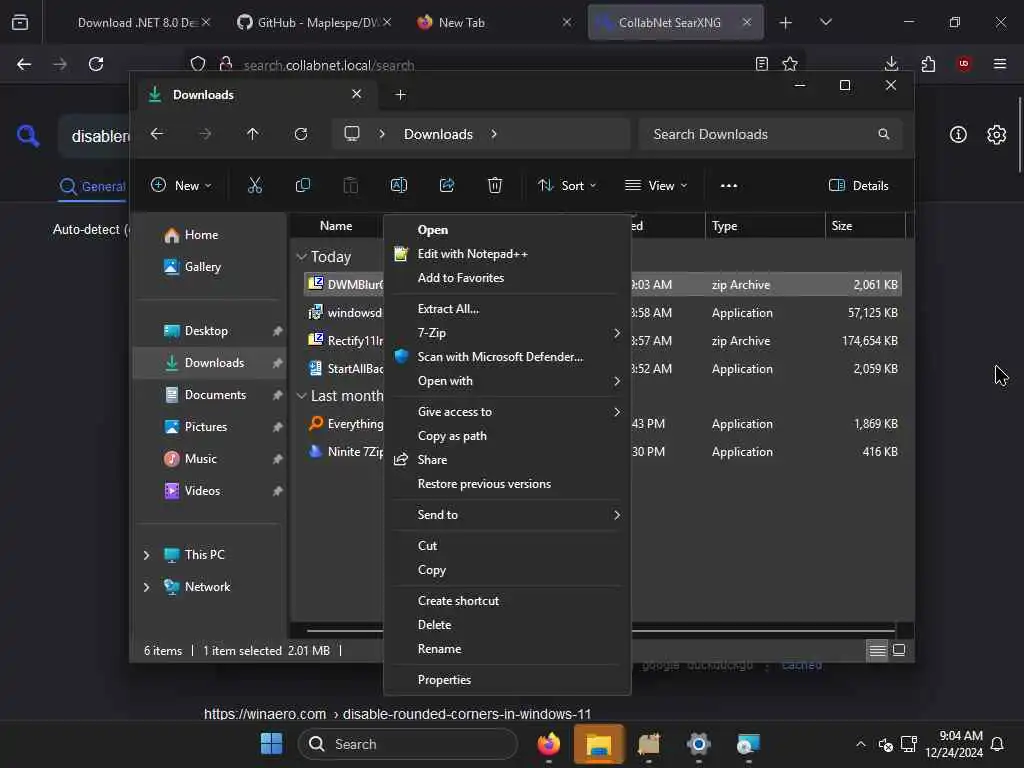
Task: Bookmark this page with the star icon
Action: coord(790,64)
